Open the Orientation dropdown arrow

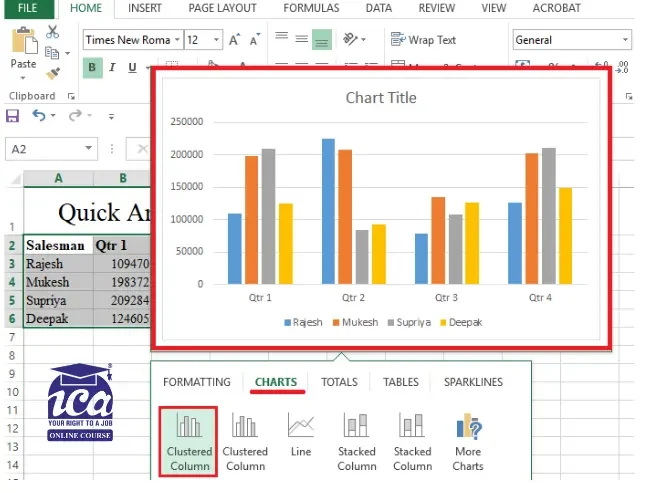tap(363, 40)
